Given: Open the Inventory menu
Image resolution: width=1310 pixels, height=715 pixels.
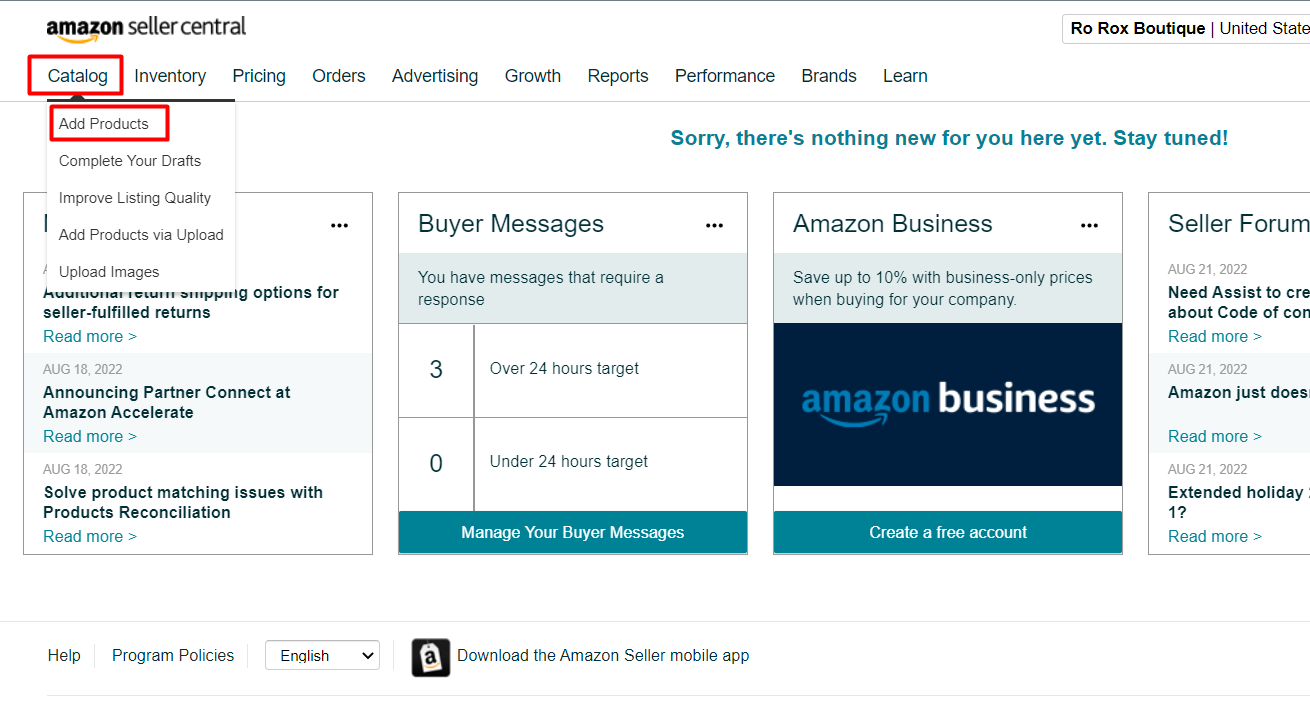Looking at the screenshot, I should click(170, 76).
